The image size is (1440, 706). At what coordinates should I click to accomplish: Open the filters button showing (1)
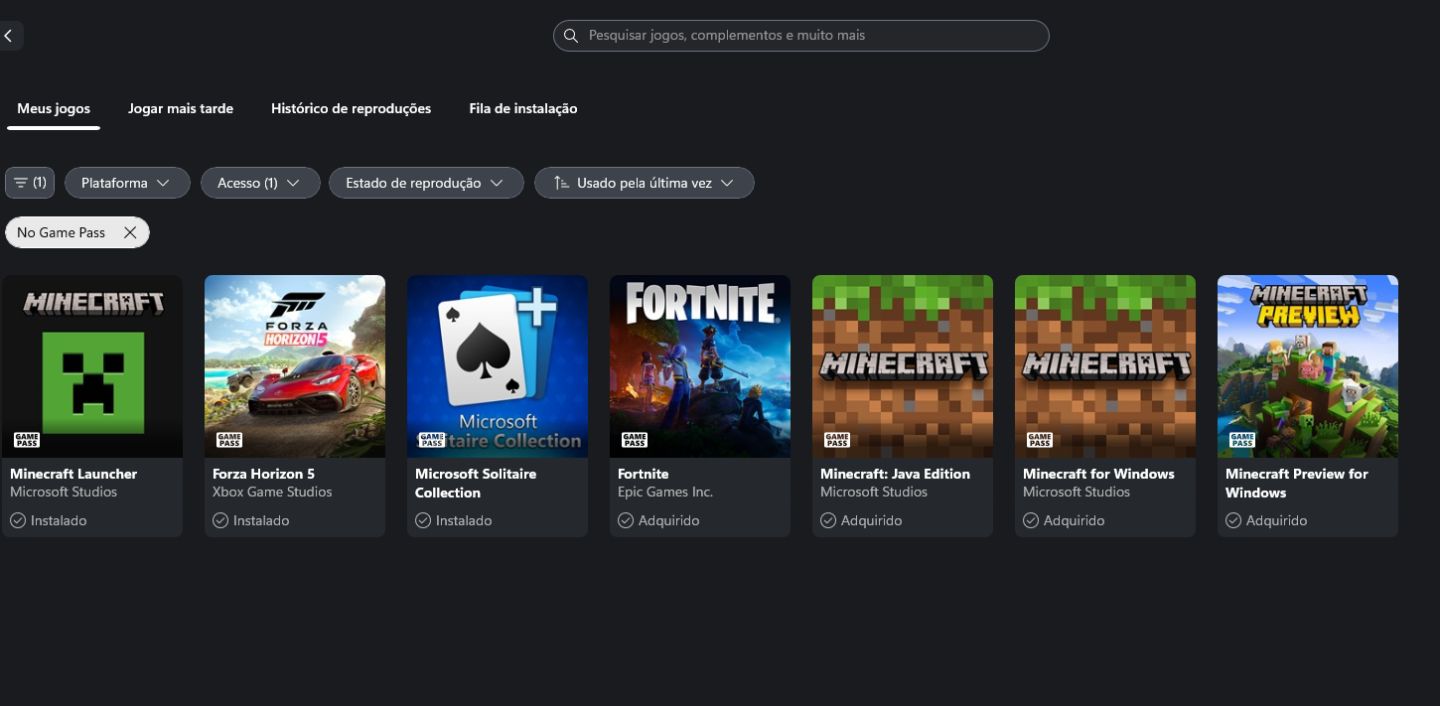[30, 183]
